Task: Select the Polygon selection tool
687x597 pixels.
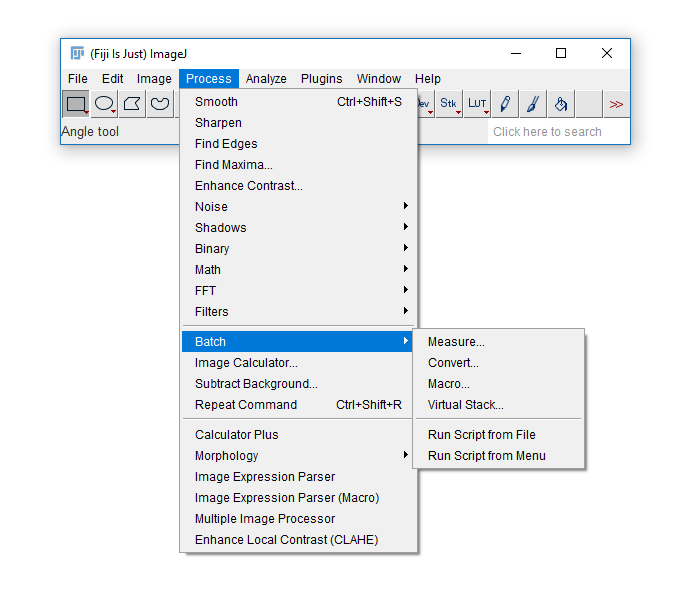Action: coord(132,104)
